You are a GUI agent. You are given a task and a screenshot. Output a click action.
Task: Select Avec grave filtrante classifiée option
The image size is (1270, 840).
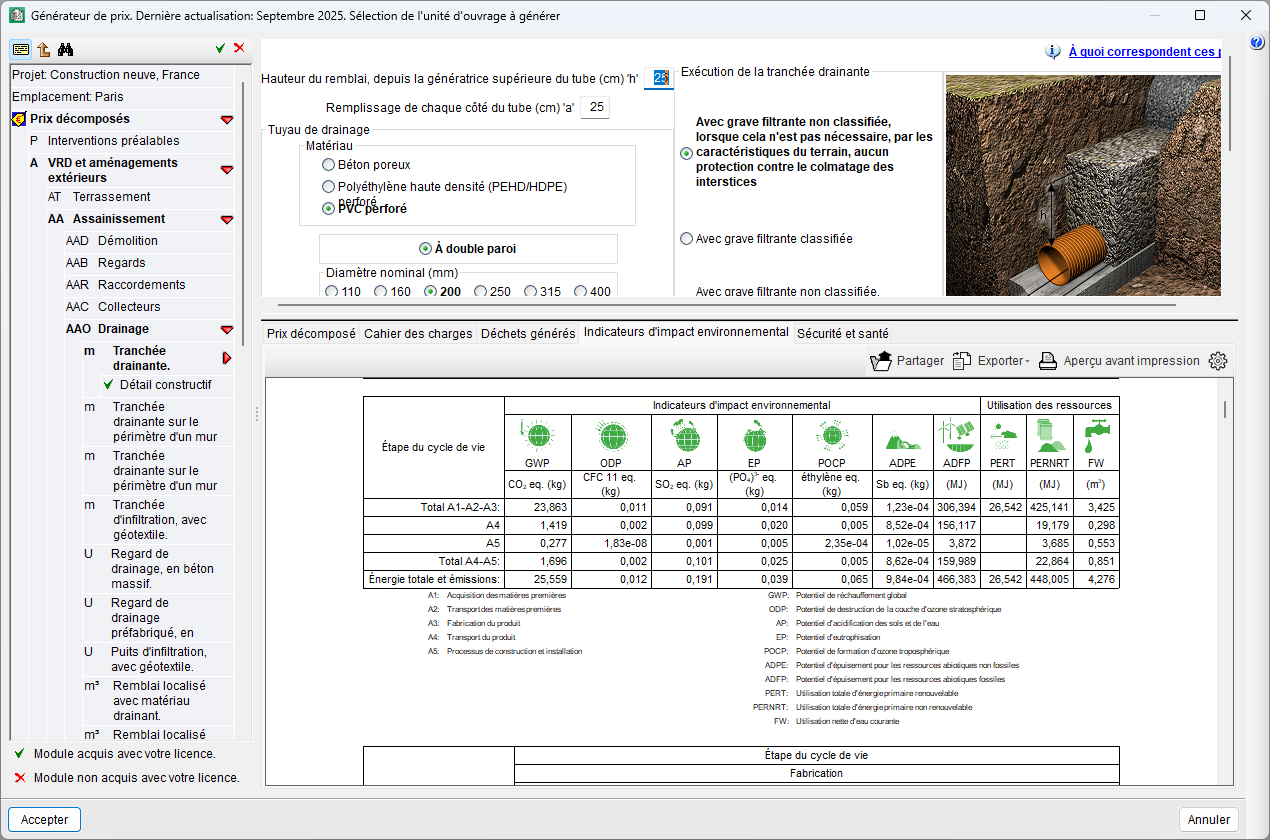tap(686, 239)
